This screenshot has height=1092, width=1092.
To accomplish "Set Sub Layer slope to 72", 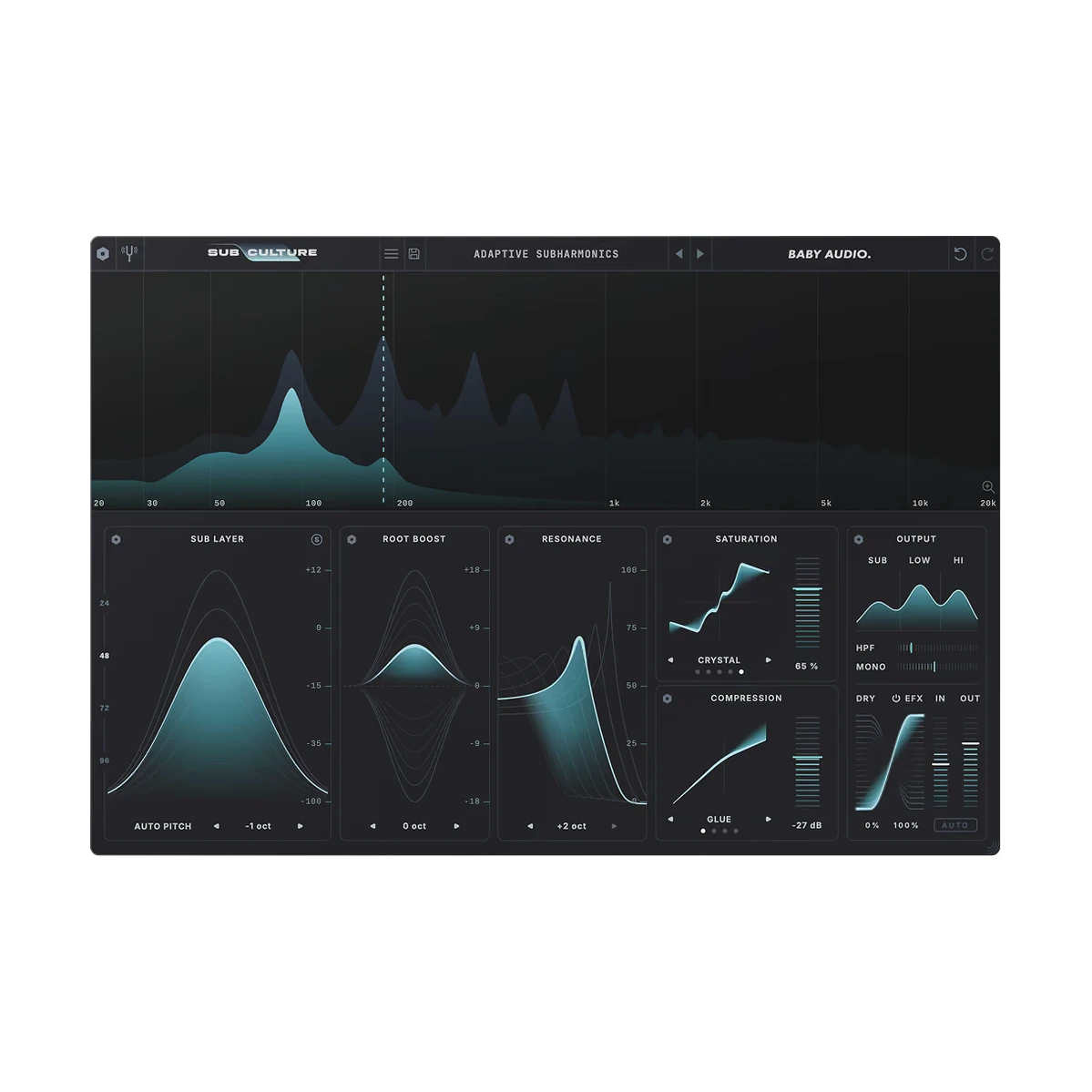I will (105, 708).
